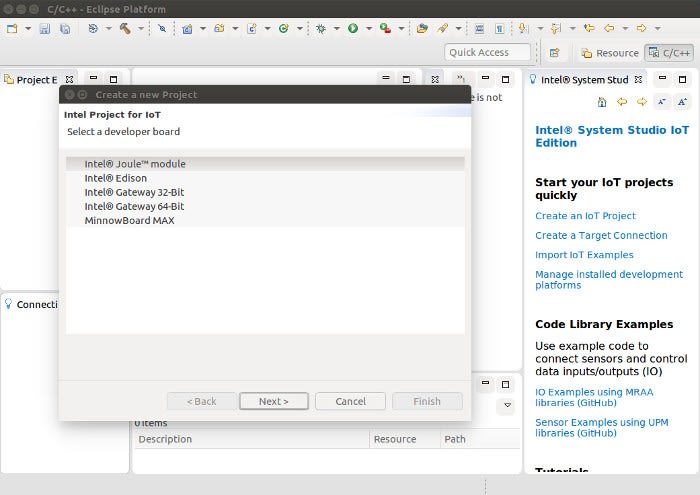Expand the Previous Annotation dropdown arrow
Image resolution: width=700 pixels, height=495 pixels.
pos(572,29)
